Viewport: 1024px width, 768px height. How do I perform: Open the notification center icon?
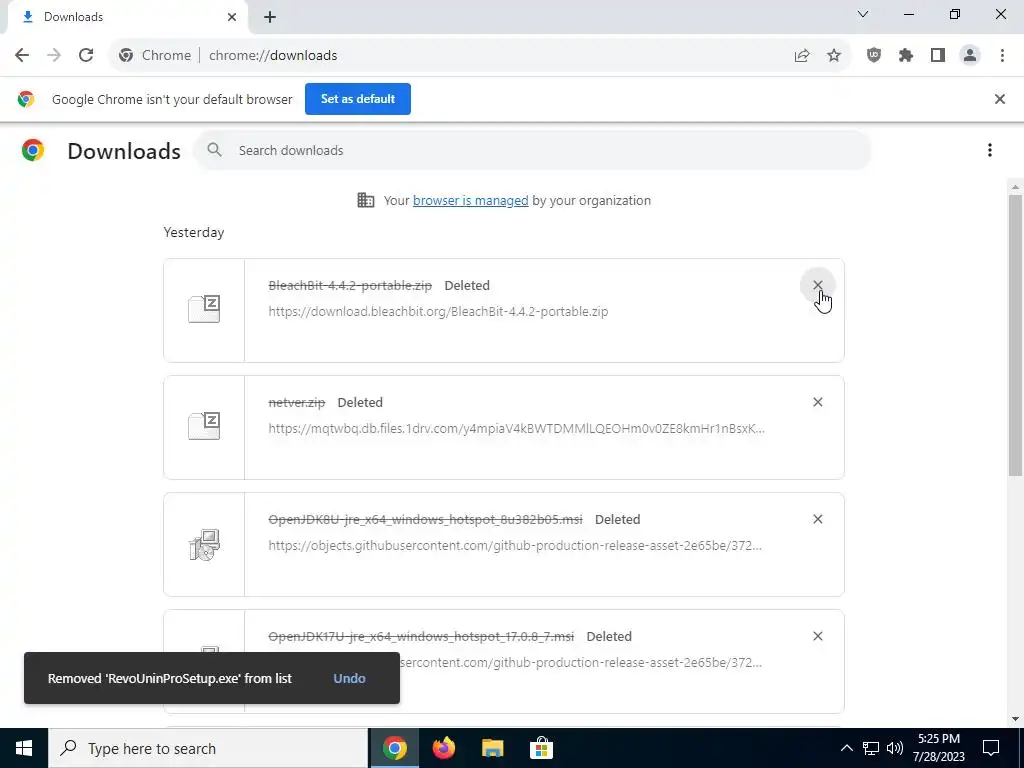pos(991,748)
